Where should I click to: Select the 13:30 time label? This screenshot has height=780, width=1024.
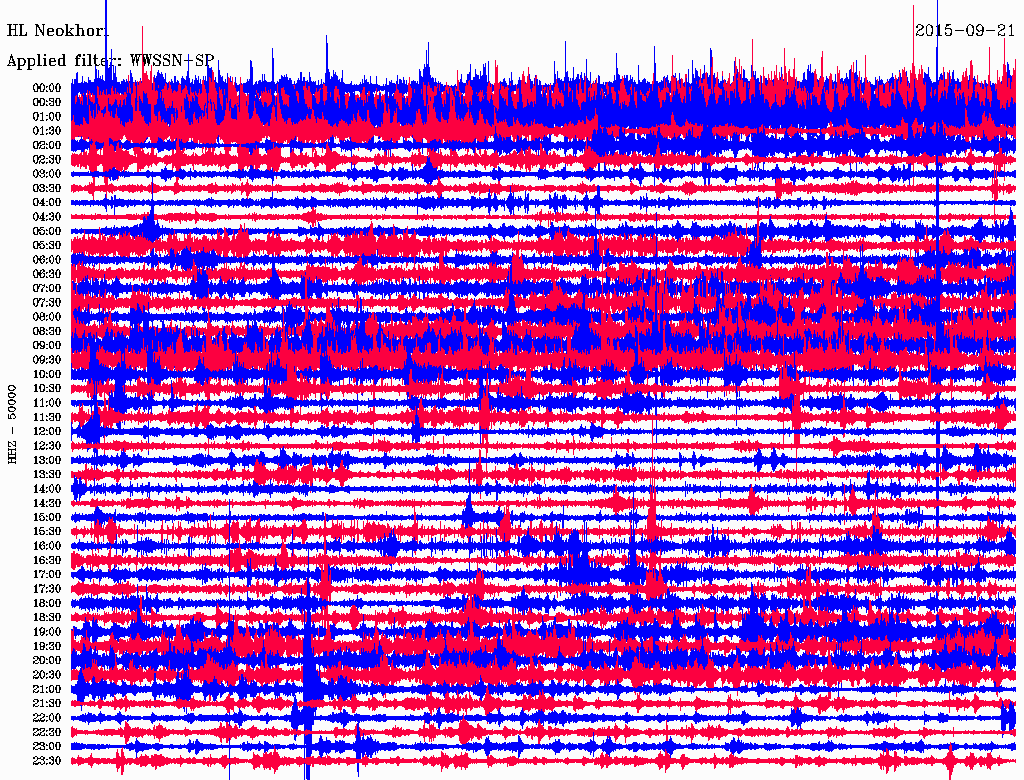coord(47,474)
